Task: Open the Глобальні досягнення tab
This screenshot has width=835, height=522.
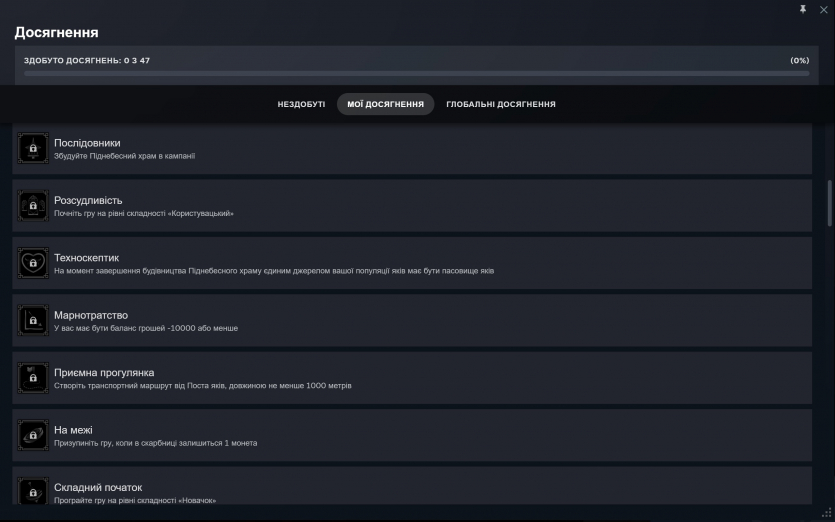Action: pos(500,104)
